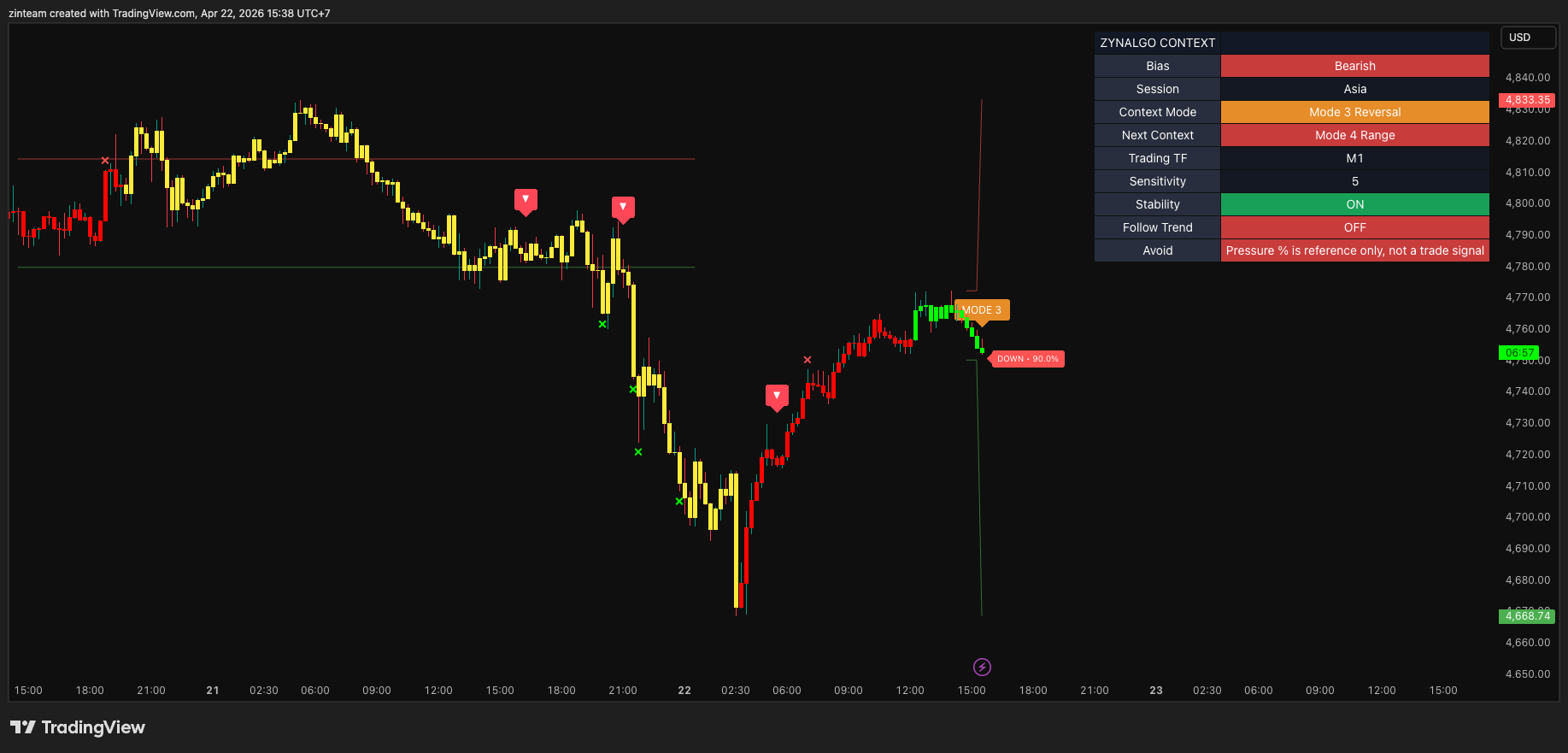Click the orange Mode 3 Reversal cell
The width and height of the screenshot is (1568, 753).
coord(1355,112)
